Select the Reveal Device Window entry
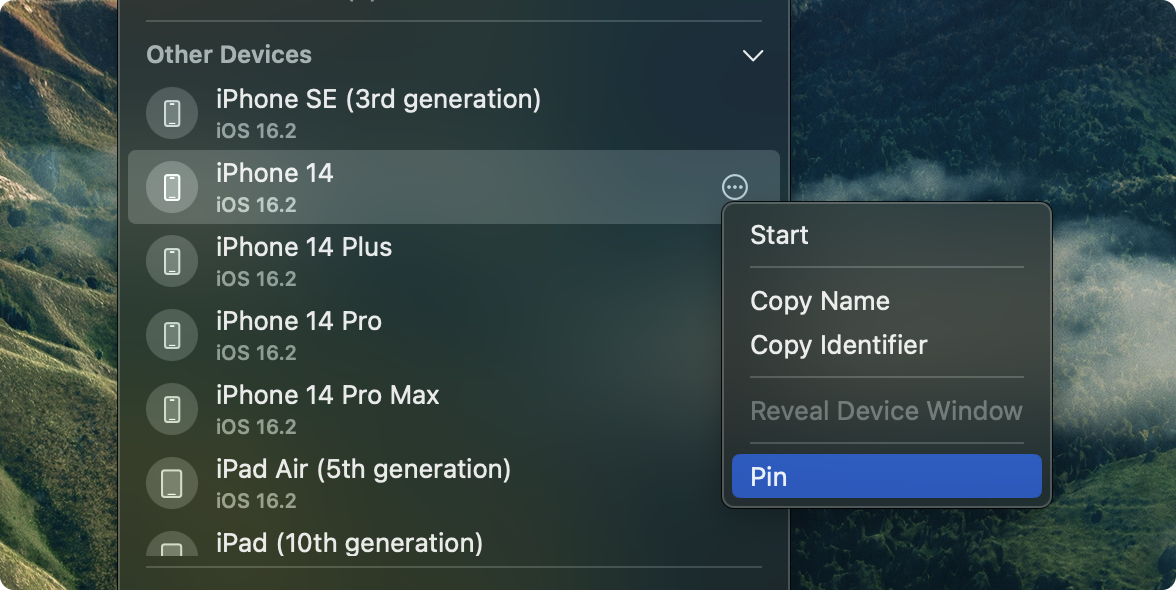 click(x=886, y=410)
